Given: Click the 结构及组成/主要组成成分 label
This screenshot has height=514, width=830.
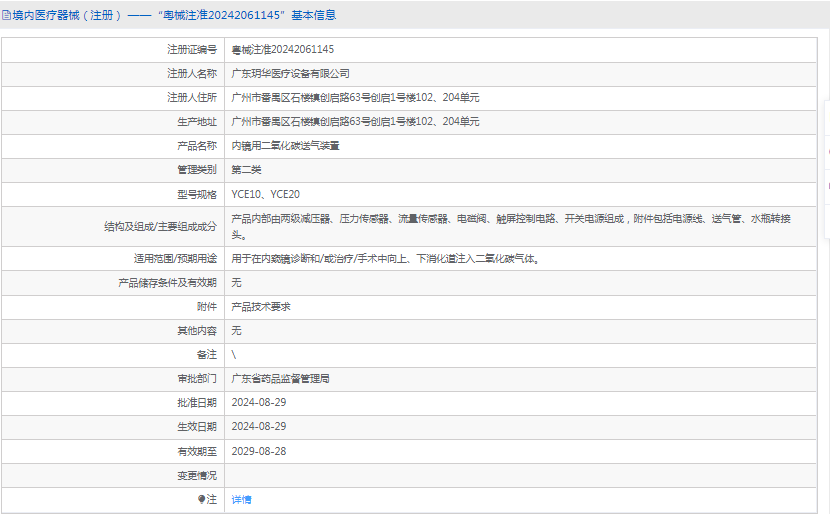Looking at the screenshot, I should coord(160,227).
